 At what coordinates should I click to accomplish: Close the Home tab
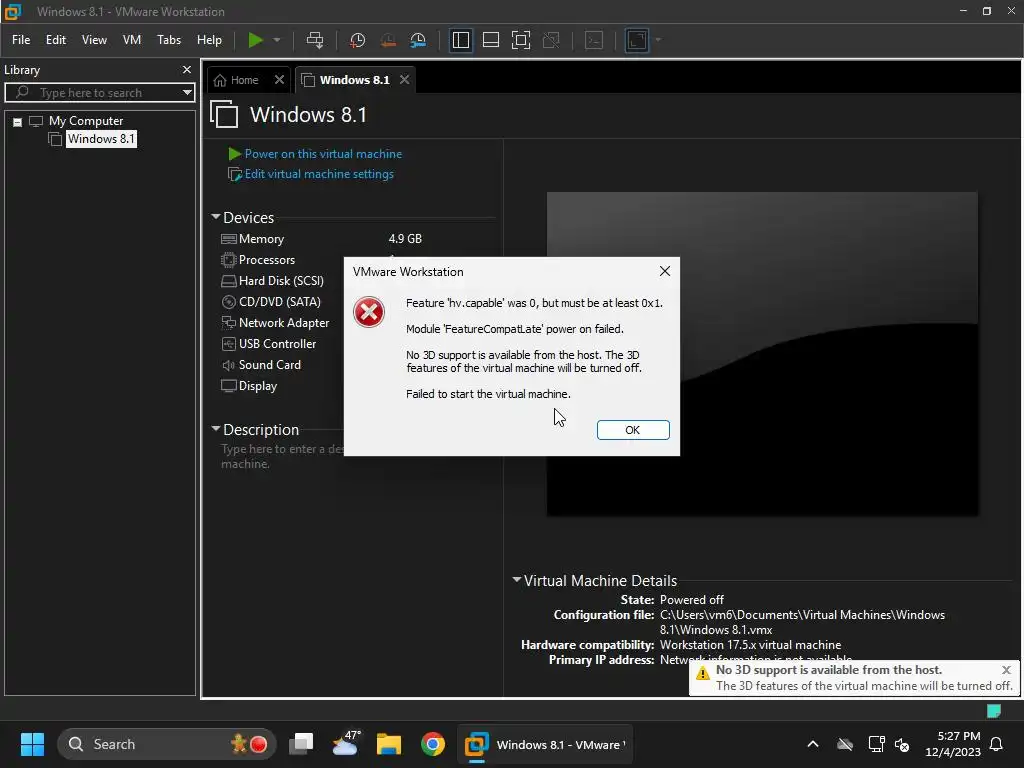(x=279, y=80)
